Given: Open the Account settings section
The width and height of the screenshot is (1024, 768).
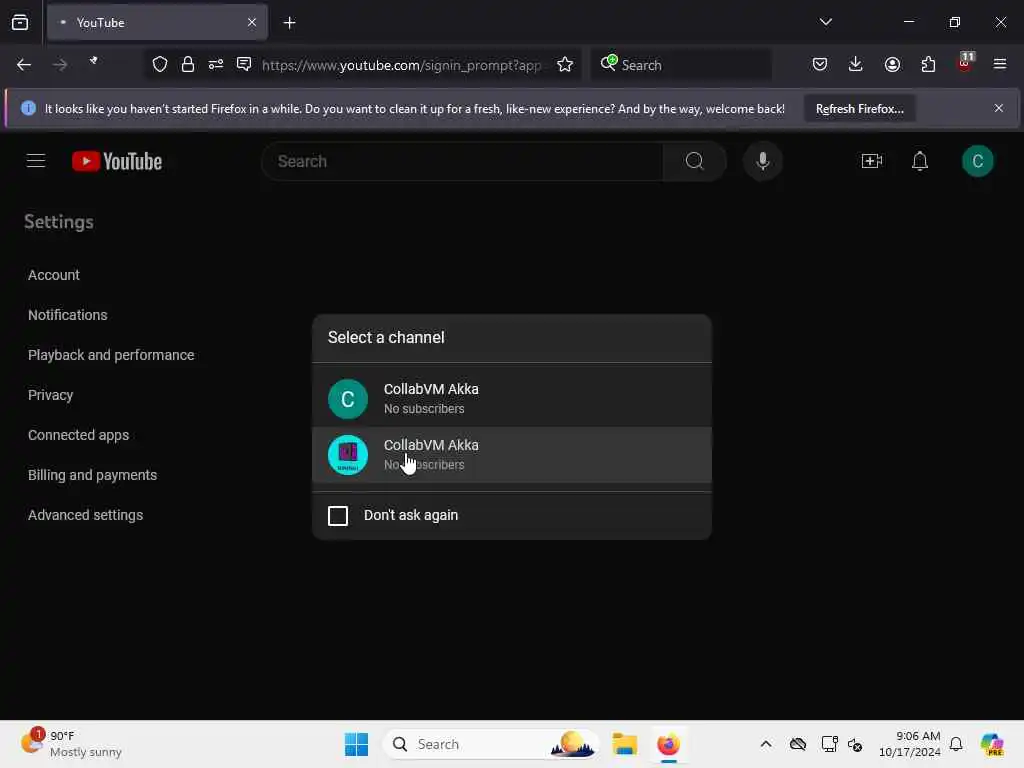Looking at the screenshot, I should click(54, 275).
